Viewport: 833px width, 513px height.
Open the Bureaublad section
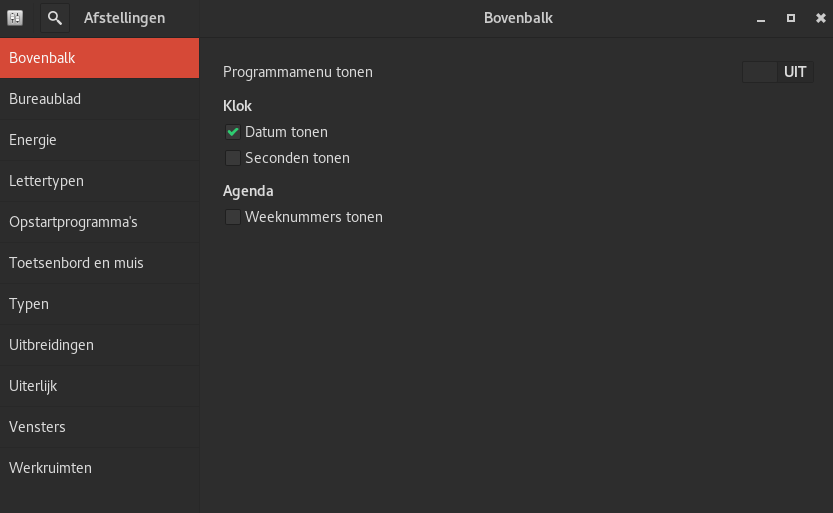coord(99,99)
